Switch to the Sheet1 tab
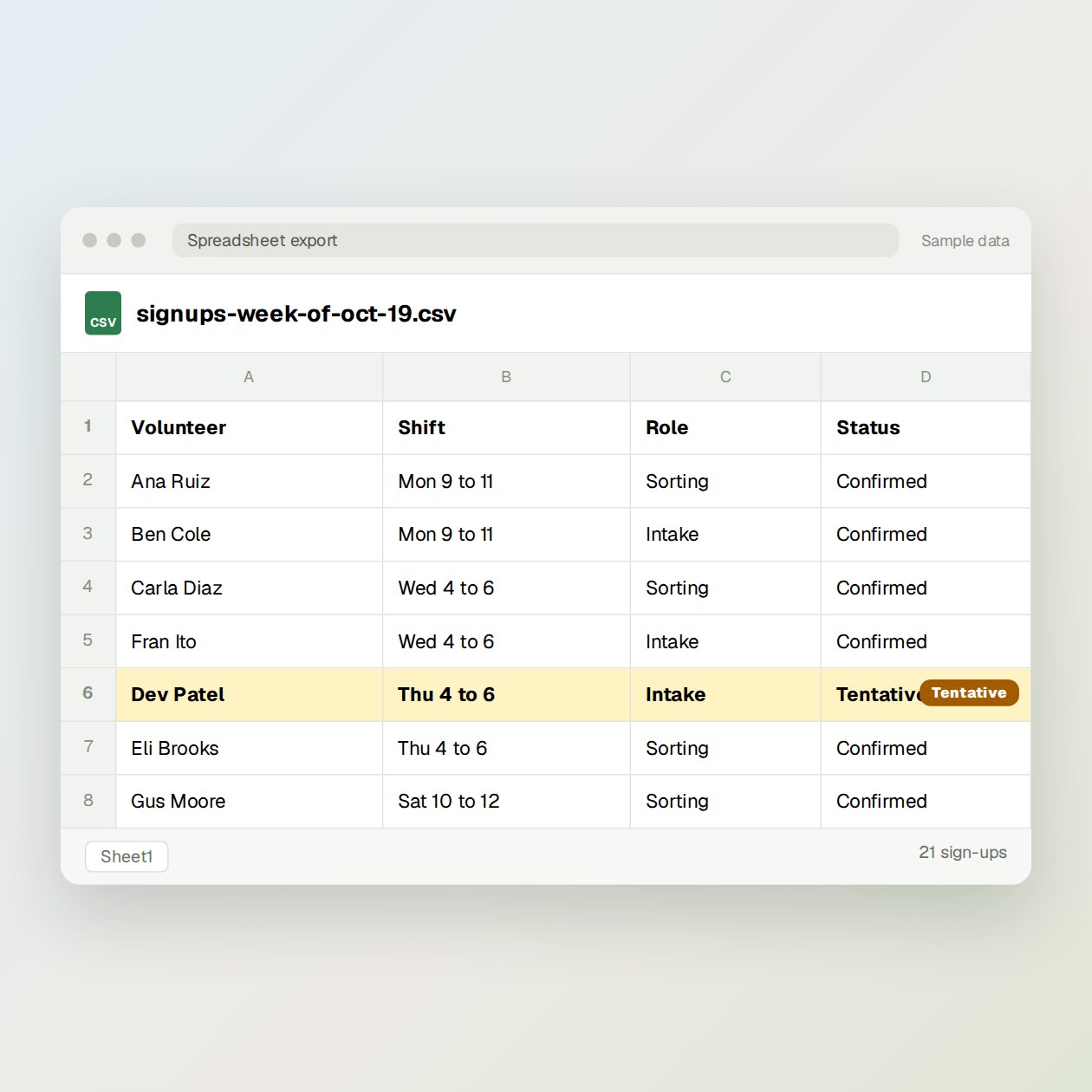1092x1092 pixels. pyautogui.click(x=127, y=856)
